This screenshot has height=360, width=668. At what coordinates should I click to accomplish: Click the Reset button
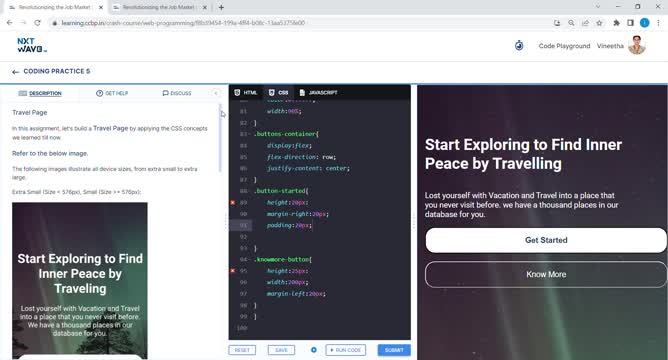click(242, 350)
